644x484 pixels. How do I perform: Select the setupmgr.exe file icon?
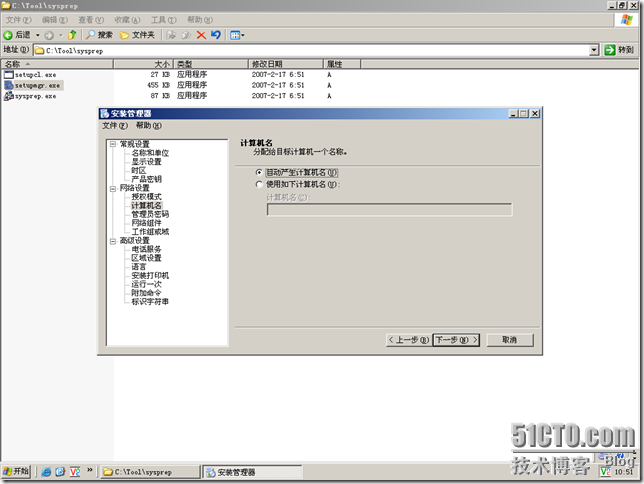coord(9,85)
